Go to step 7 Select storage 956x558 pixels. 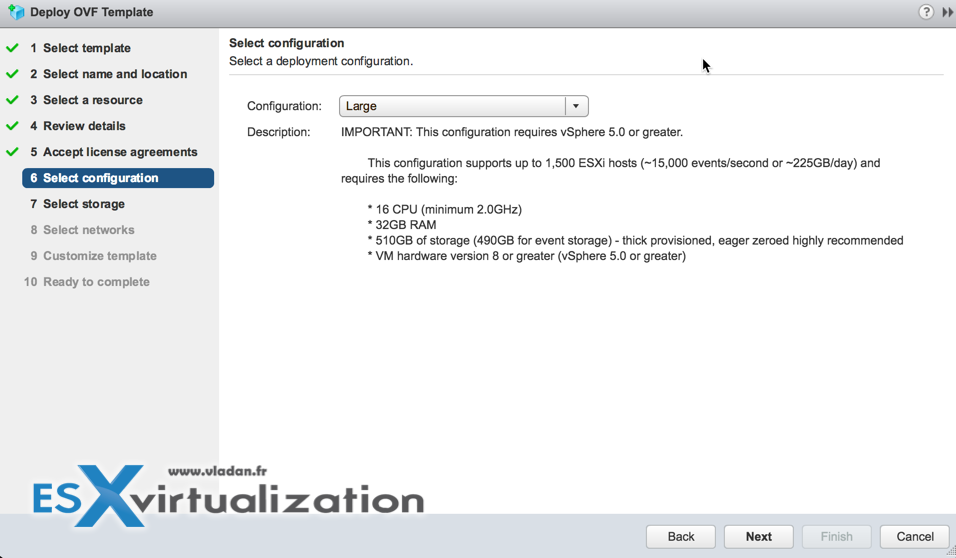tap(77, 204)
